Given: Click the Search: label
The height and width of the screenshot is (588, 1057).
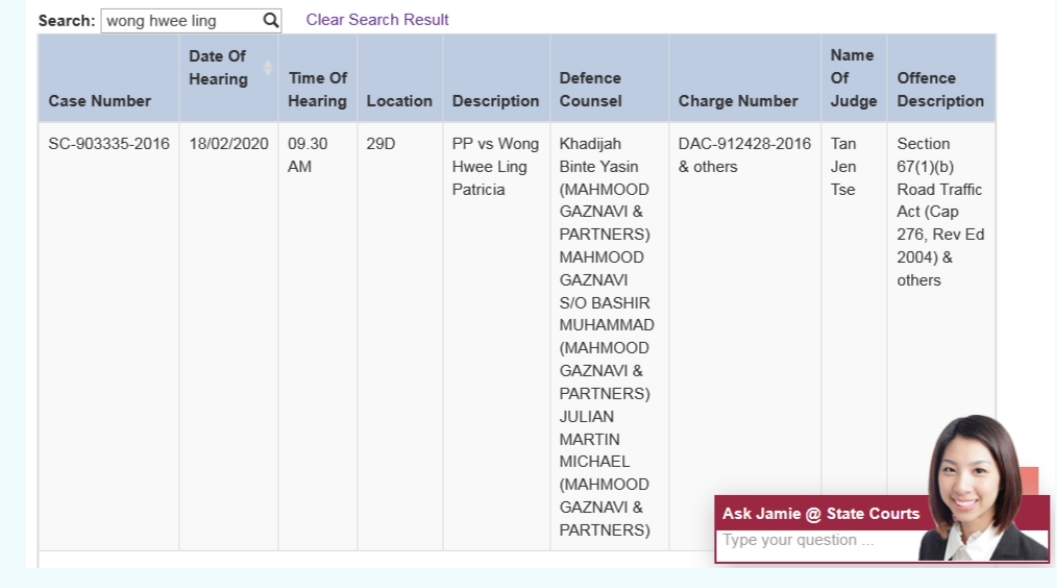Looking at the screenshot, I should click(66, 21).
